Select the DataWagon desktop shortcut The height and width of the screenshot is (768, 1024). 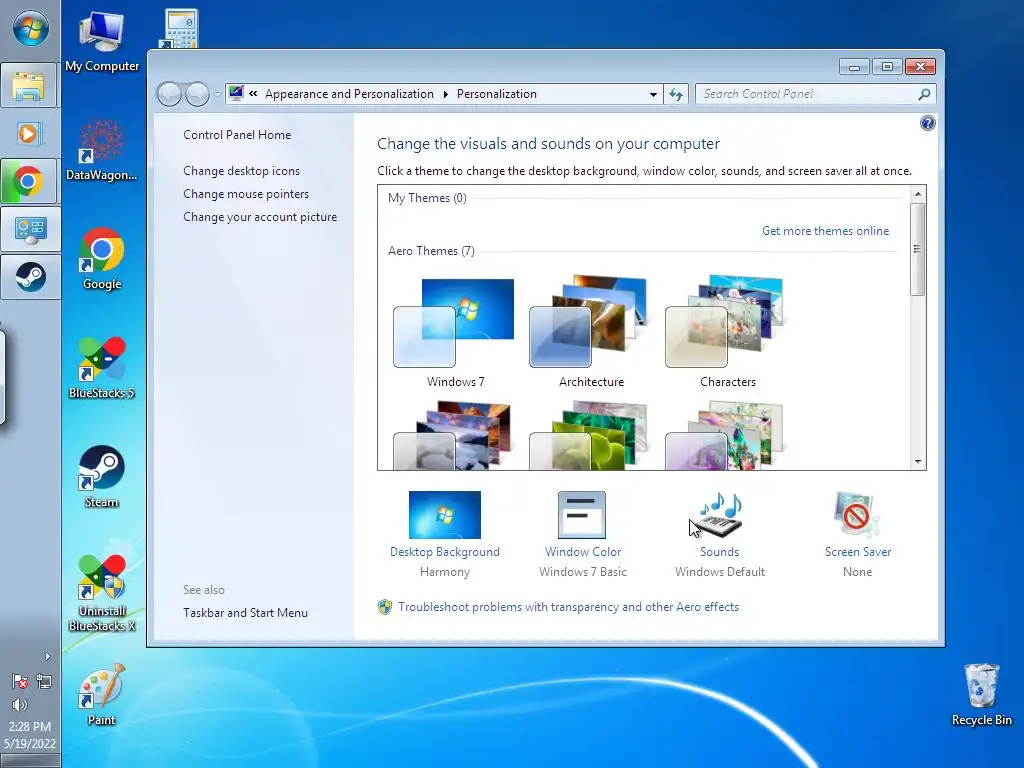pyautogui.click(x=101, y=150)
